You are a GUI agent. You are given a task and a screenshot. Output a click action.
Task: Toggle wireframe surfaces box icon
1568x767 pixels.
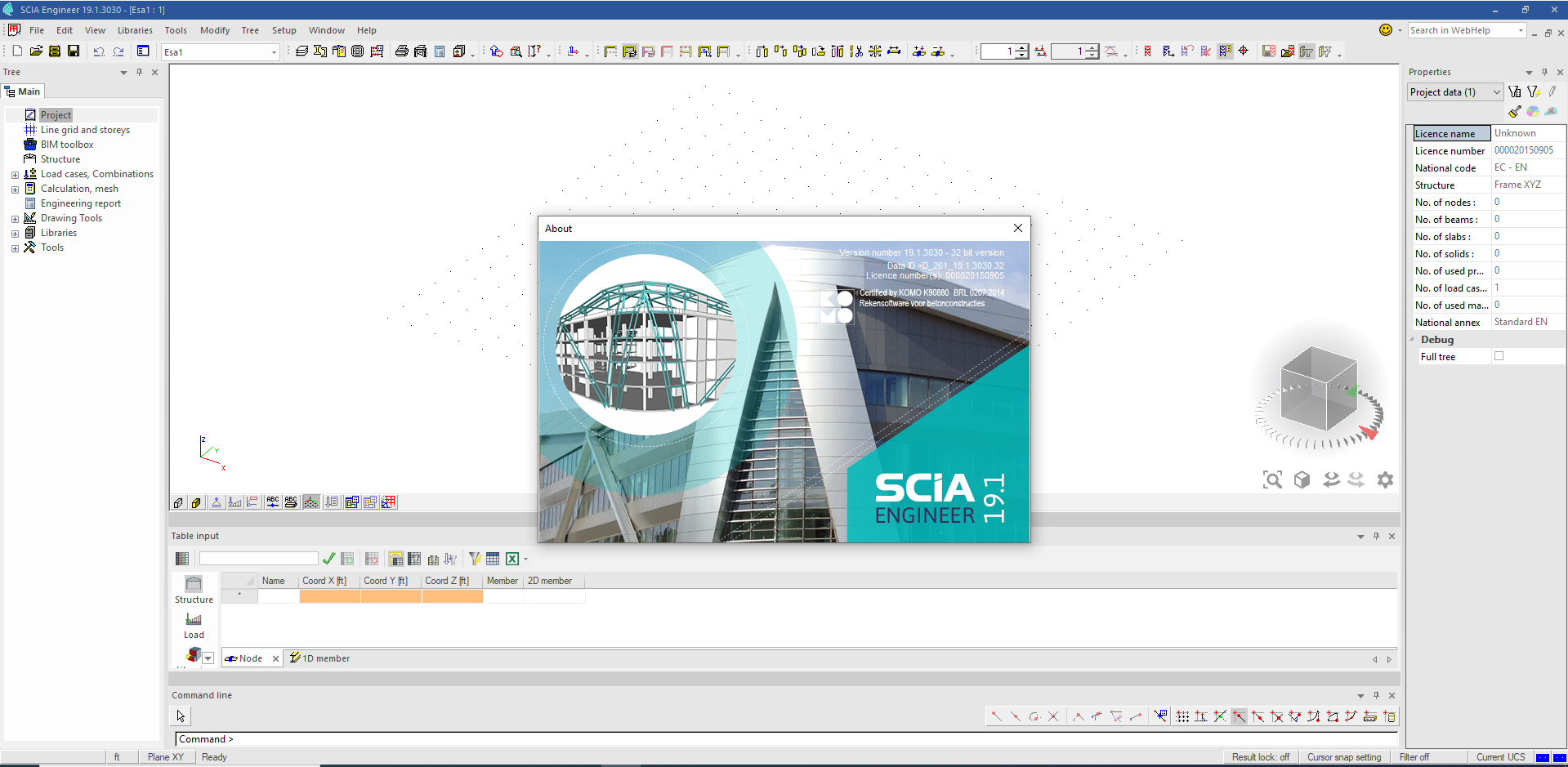point(178,502)
